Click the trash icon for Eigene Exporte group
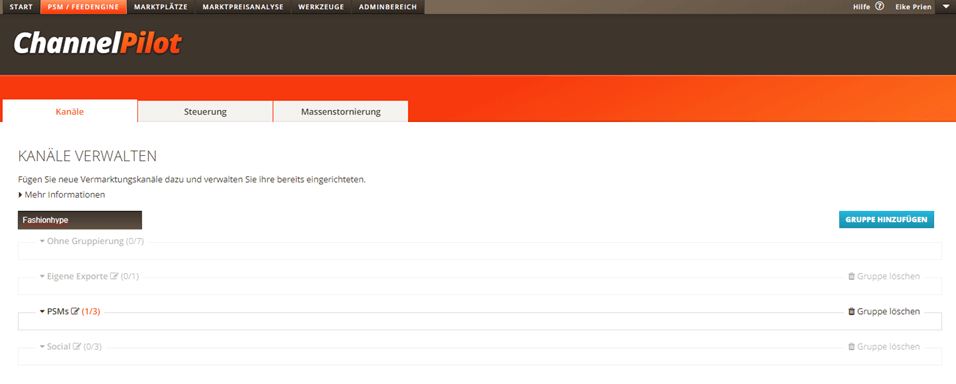 (x=852, y=276)
